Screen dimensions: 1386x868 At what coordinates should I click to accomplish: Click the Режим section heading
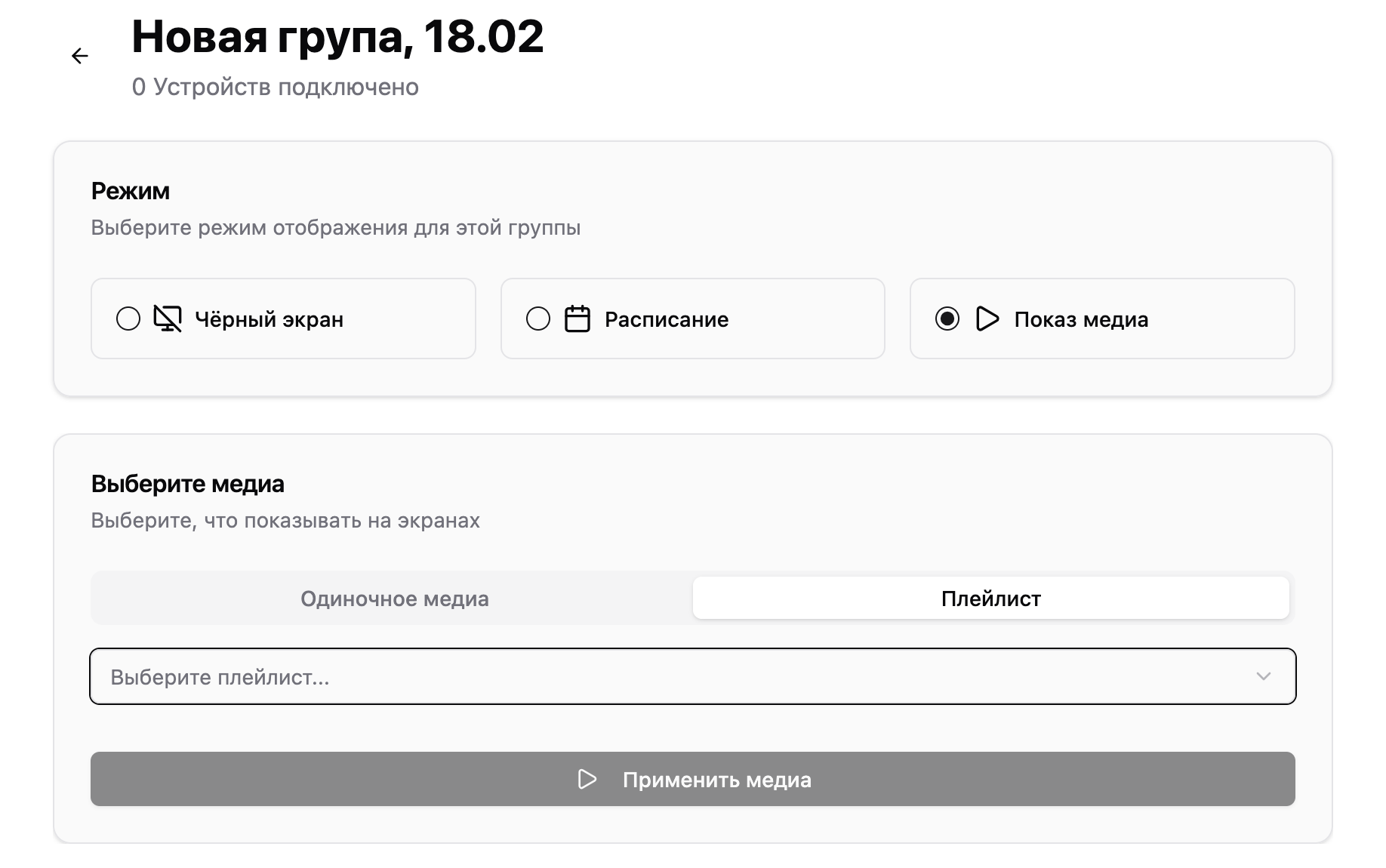point(130,191)
